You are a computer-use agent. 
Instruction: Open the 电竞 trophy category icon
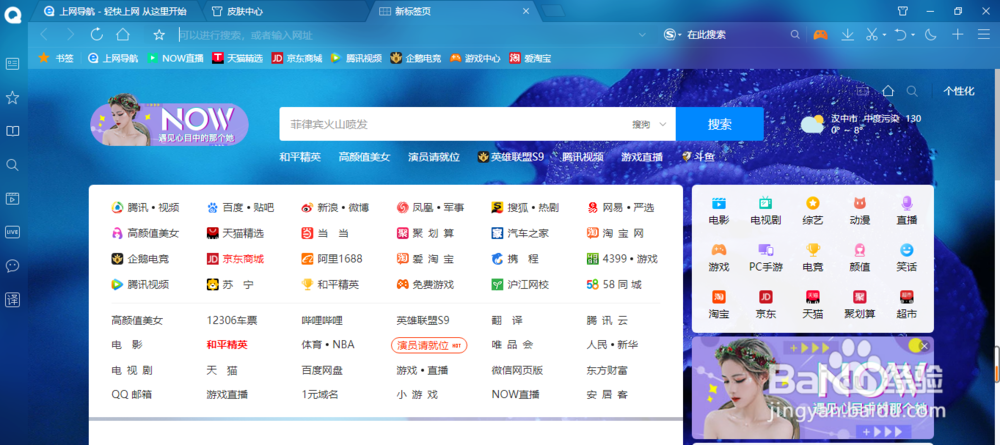coord(812,250)
